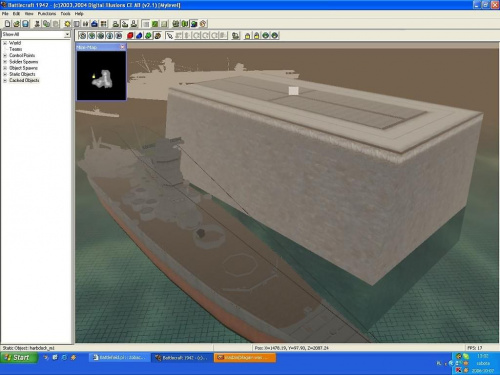Click the first yellow padlock icon
Image resolution: width=500 pixels, height=375 pixels.
pos(248,36)
